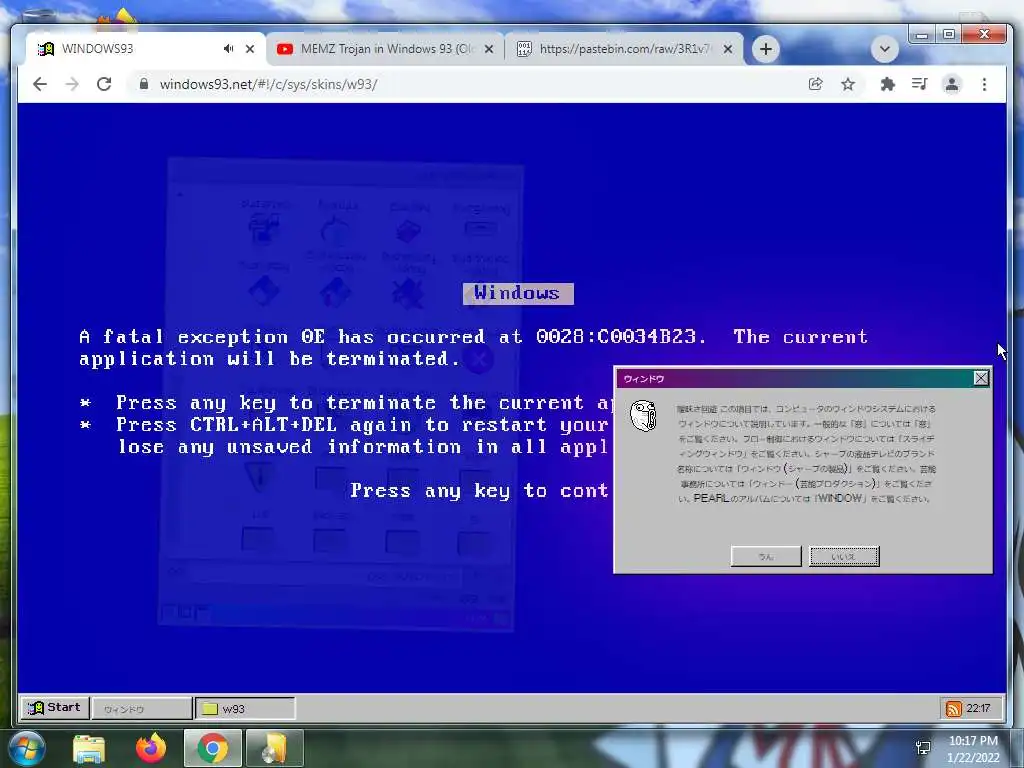Close the pastebin tab
1024x768 pixels.
728,49
